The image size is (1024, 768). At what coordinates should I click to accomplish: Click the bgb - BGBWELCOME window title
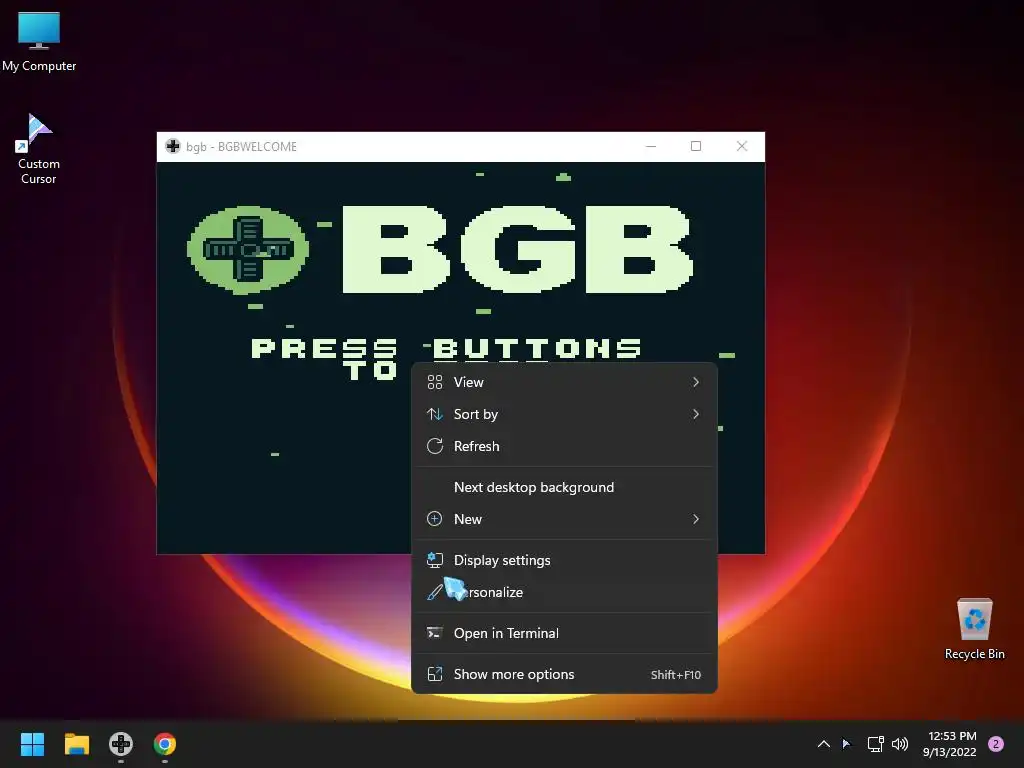(242, 147)
